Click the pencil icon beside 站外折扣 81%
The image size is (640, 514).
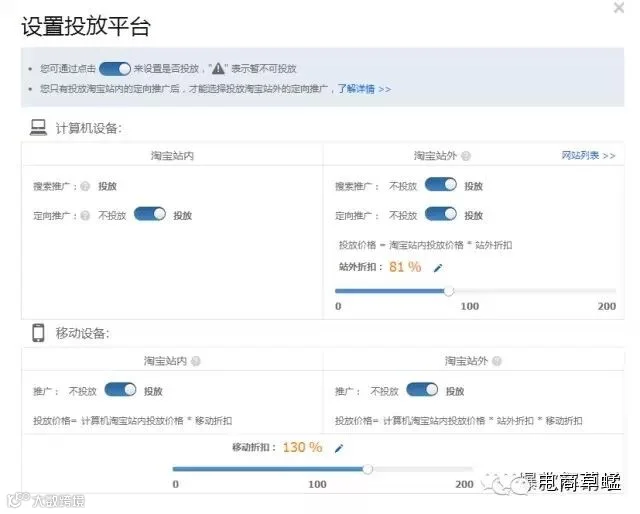[x=438, y=268]
